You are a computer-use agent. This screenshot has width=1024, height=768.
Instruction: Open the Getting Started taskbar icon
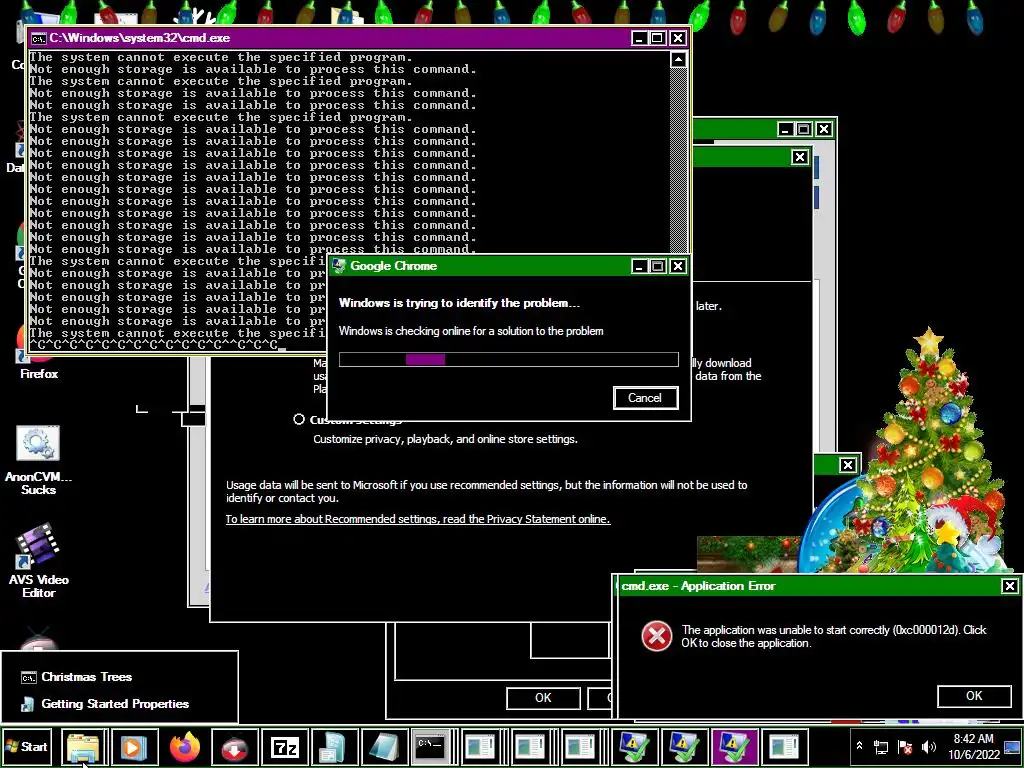pyautogui.click(x=334, y=746)
